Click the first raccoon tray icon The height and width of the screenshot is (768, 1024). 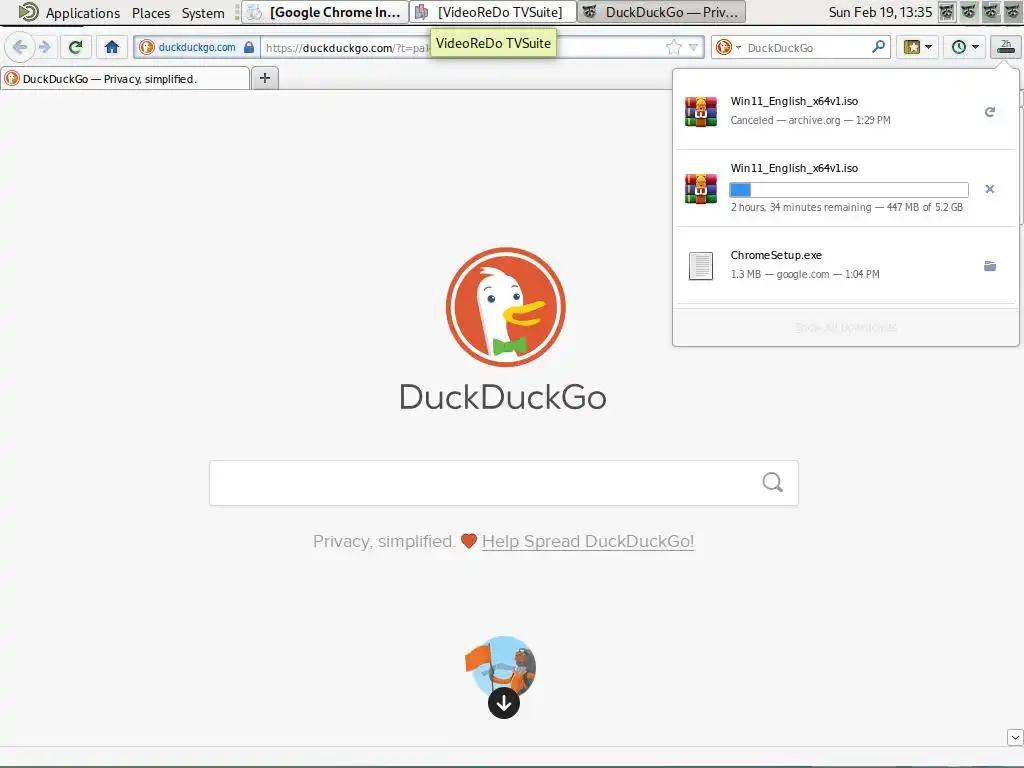(x=946, y=12)
